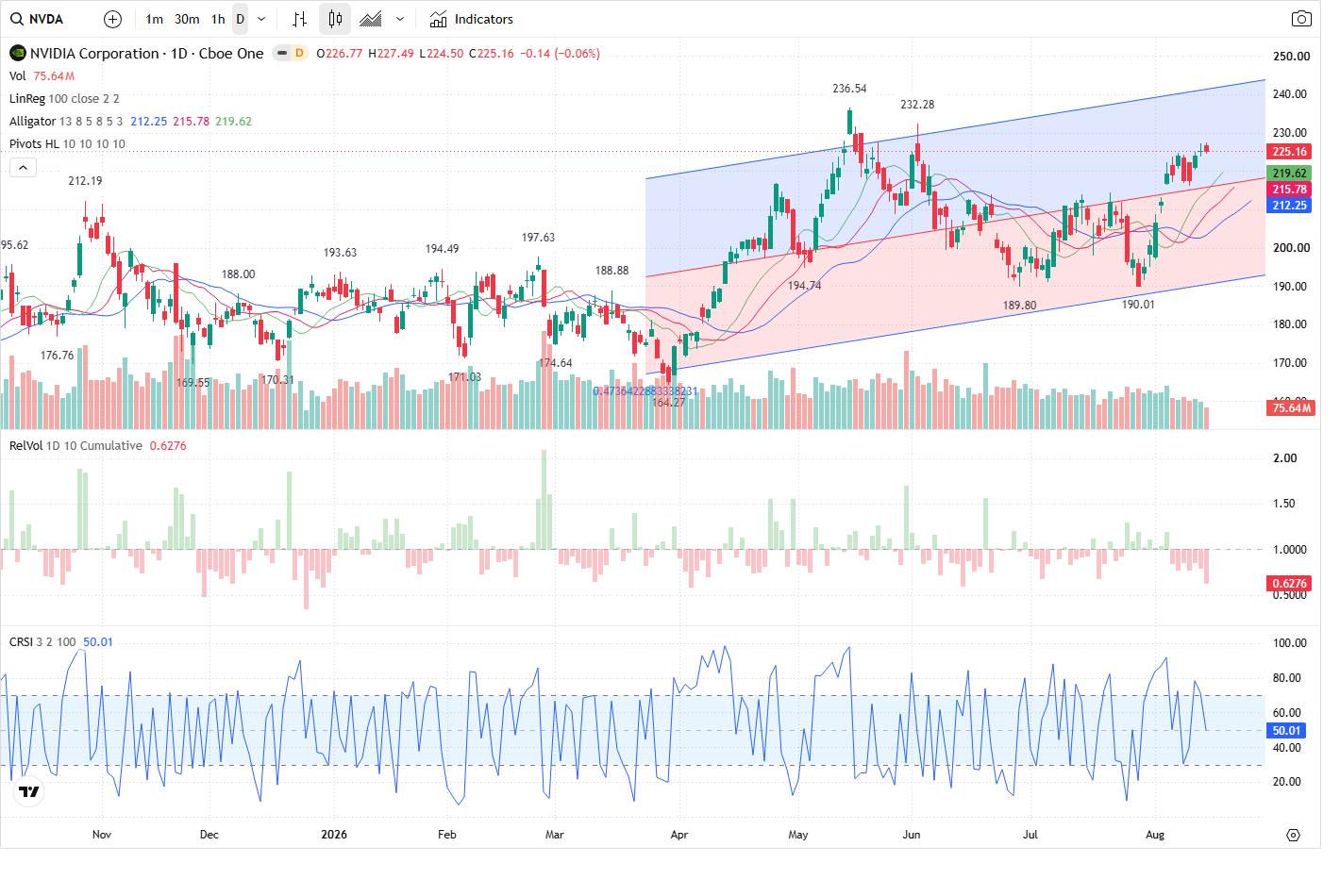
Task: Click the May label on time axis
Action: point(798,834)
